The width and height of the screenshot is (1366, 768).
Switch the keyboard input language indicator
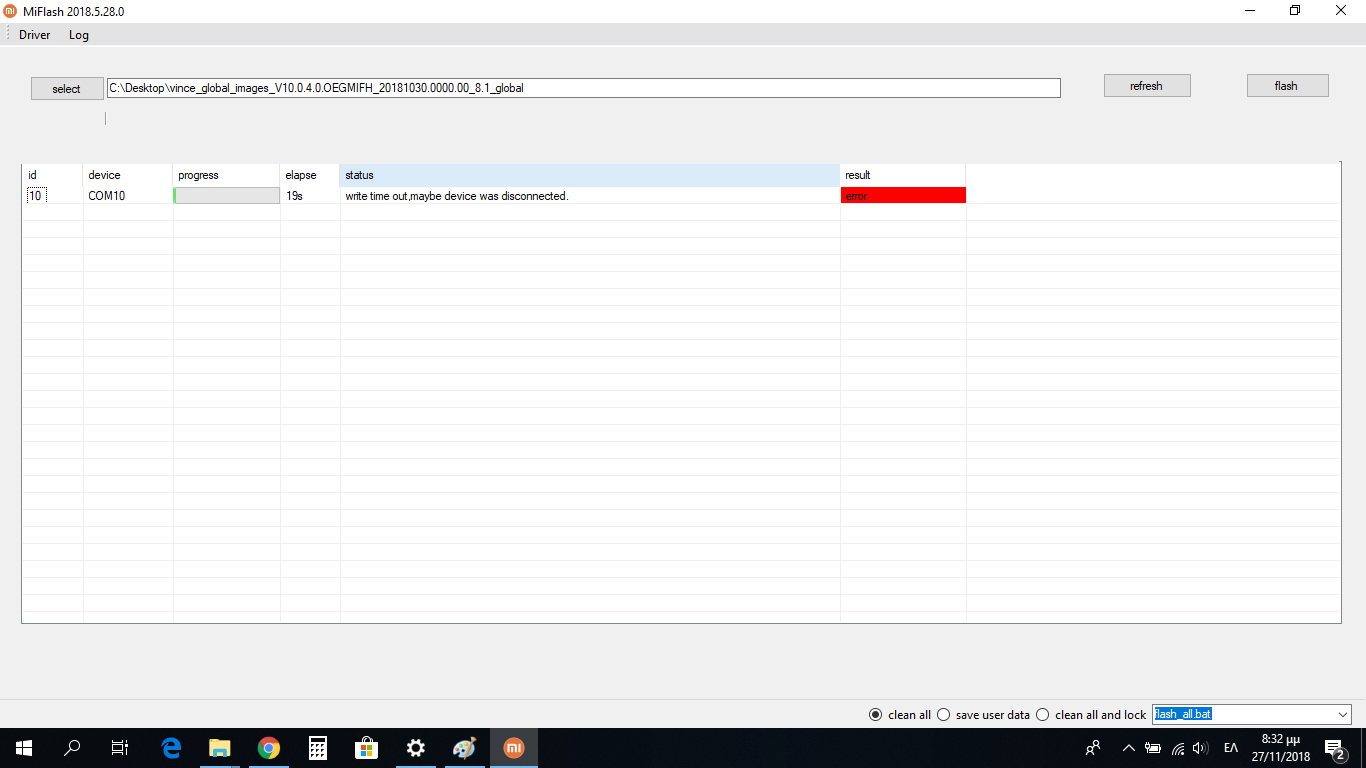click(x=1231, y=748)
